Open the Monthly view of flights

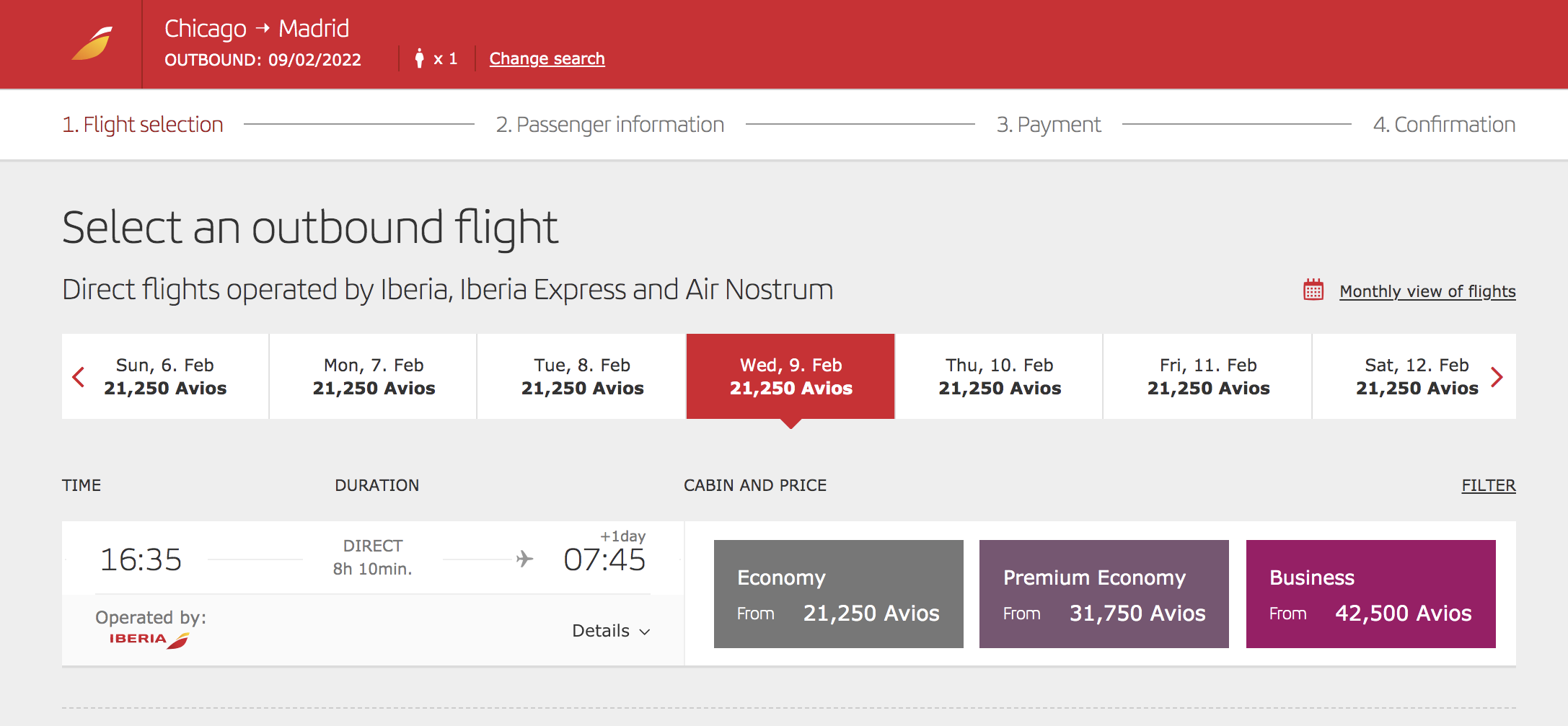point(1427,291)
